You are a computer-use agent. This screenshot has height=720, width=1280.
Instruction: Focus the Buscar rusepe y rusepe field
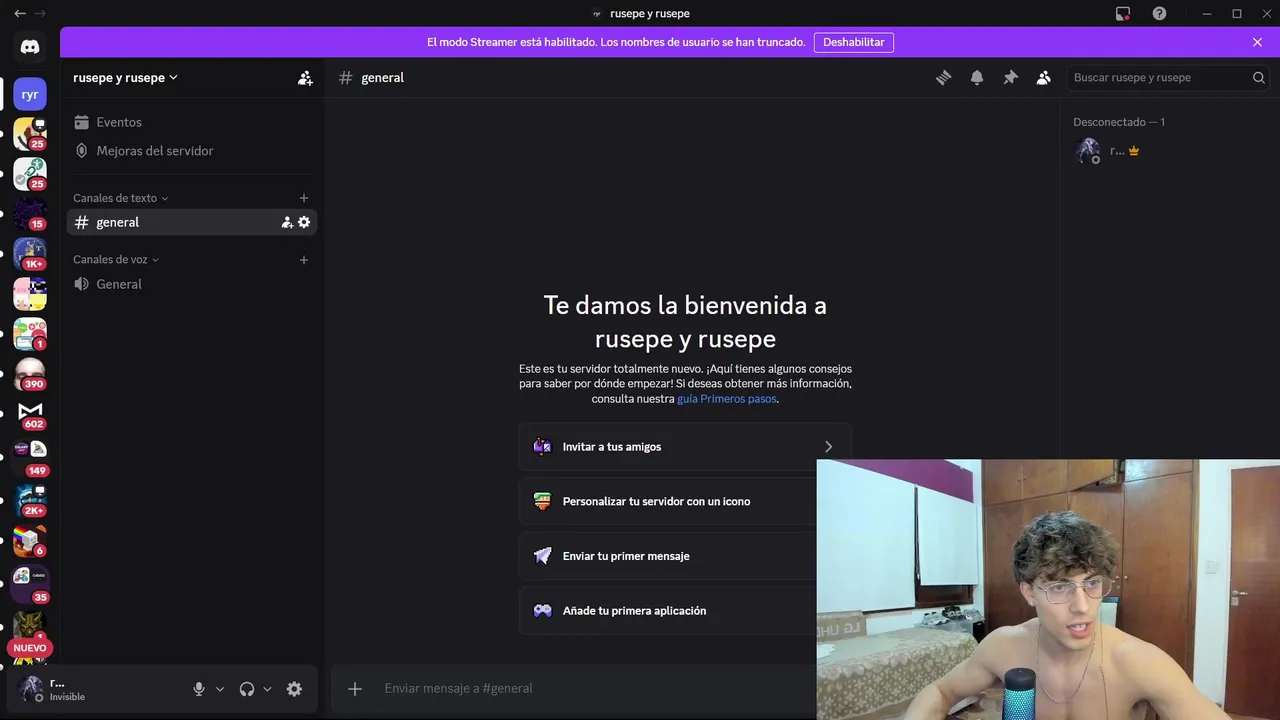1169,78
